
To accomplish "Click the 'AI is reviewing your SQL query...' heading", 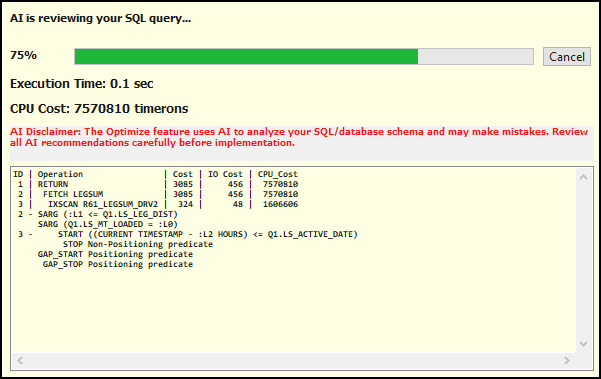I will [x=100, y=18].
